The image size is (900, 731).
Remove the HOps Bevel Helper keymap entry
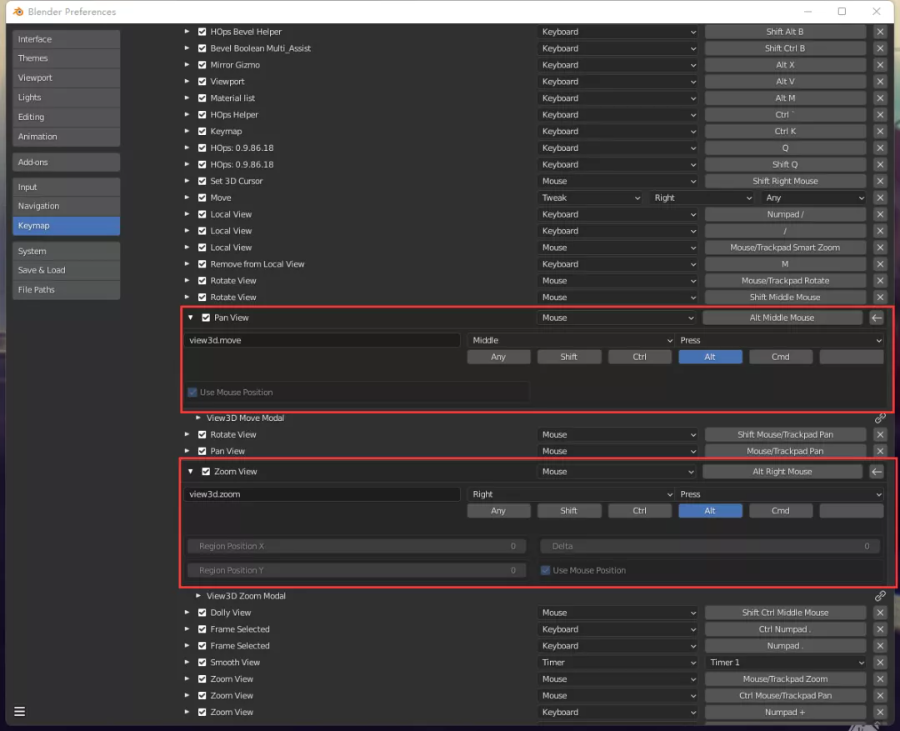tap(880, 32)
